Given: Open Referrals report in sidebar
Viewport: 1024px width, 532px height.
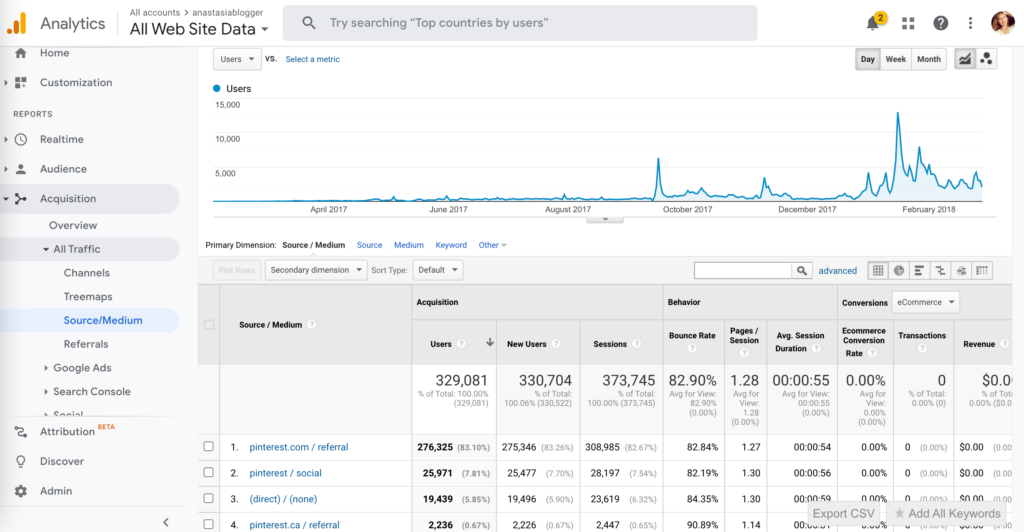Looking at the screenshot, I should [86, 344].
